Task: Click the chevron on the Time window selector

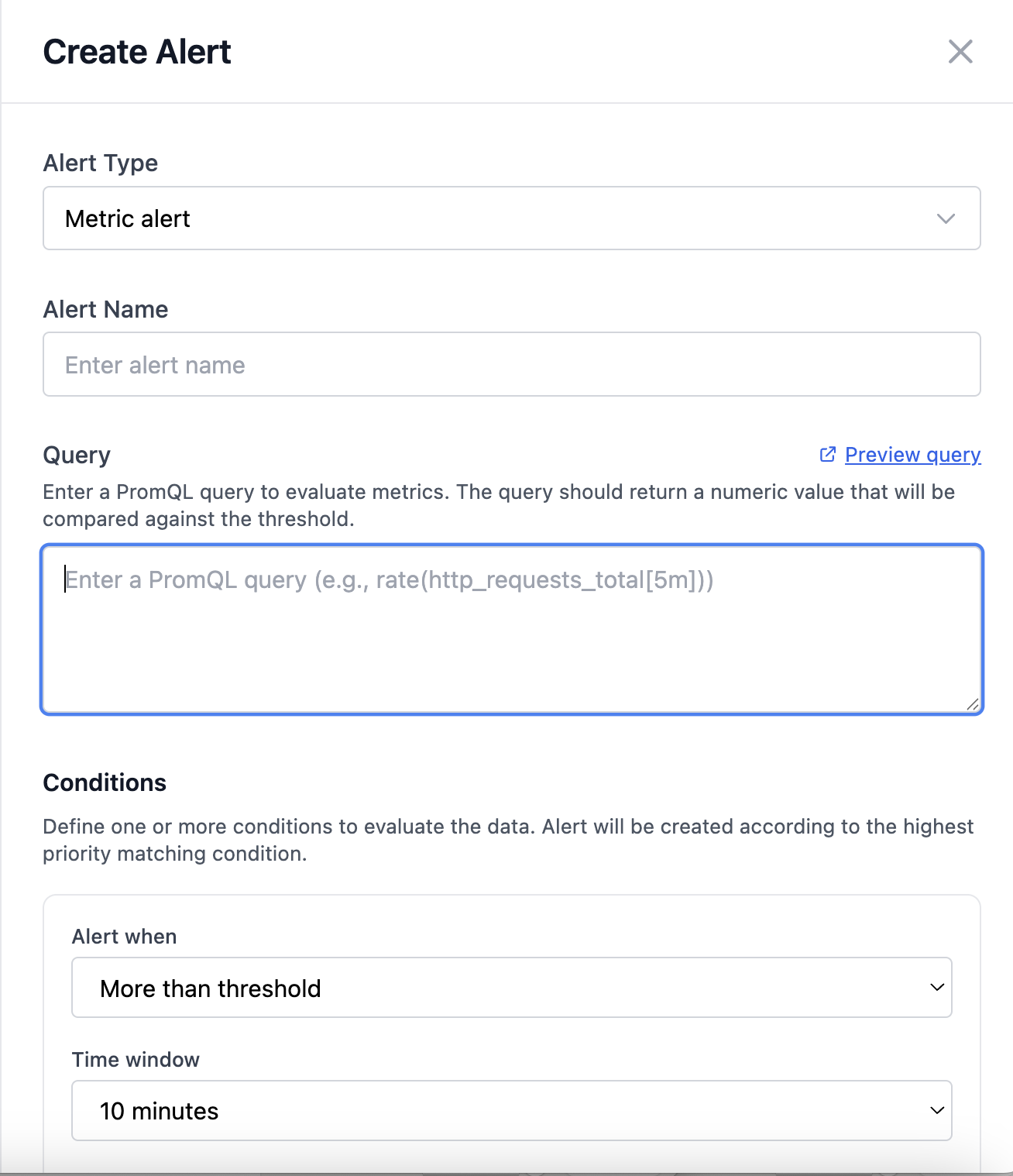Action: pos(938,1110)
